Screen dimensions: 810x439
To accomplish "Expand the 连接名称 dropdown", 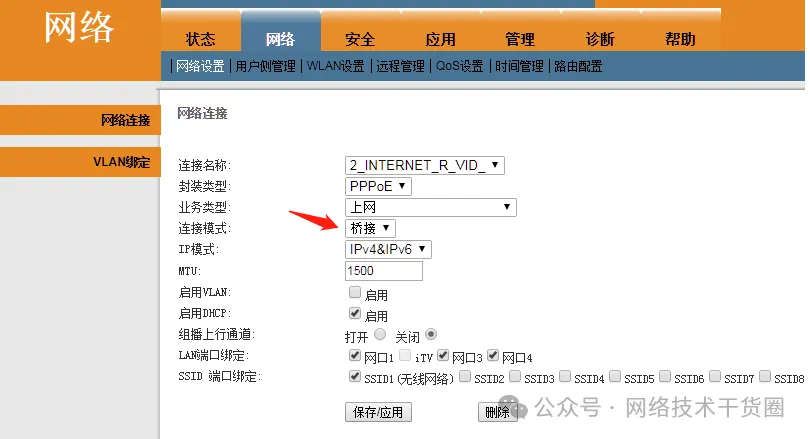I will click(425, 165).
